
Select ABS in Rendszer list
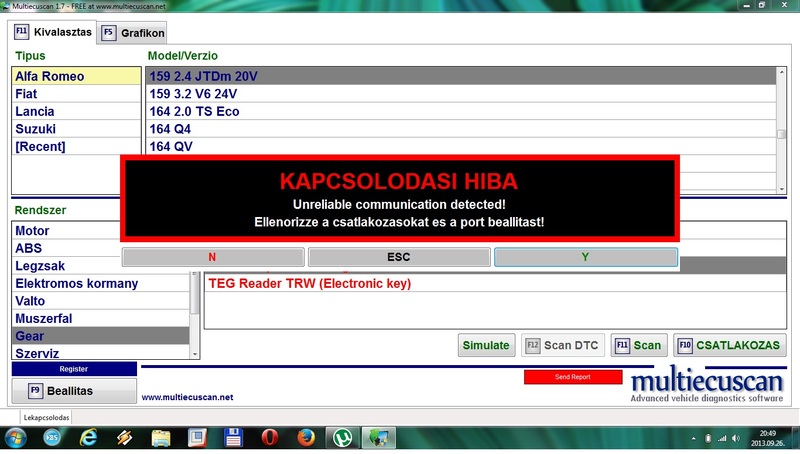point(66,248)
